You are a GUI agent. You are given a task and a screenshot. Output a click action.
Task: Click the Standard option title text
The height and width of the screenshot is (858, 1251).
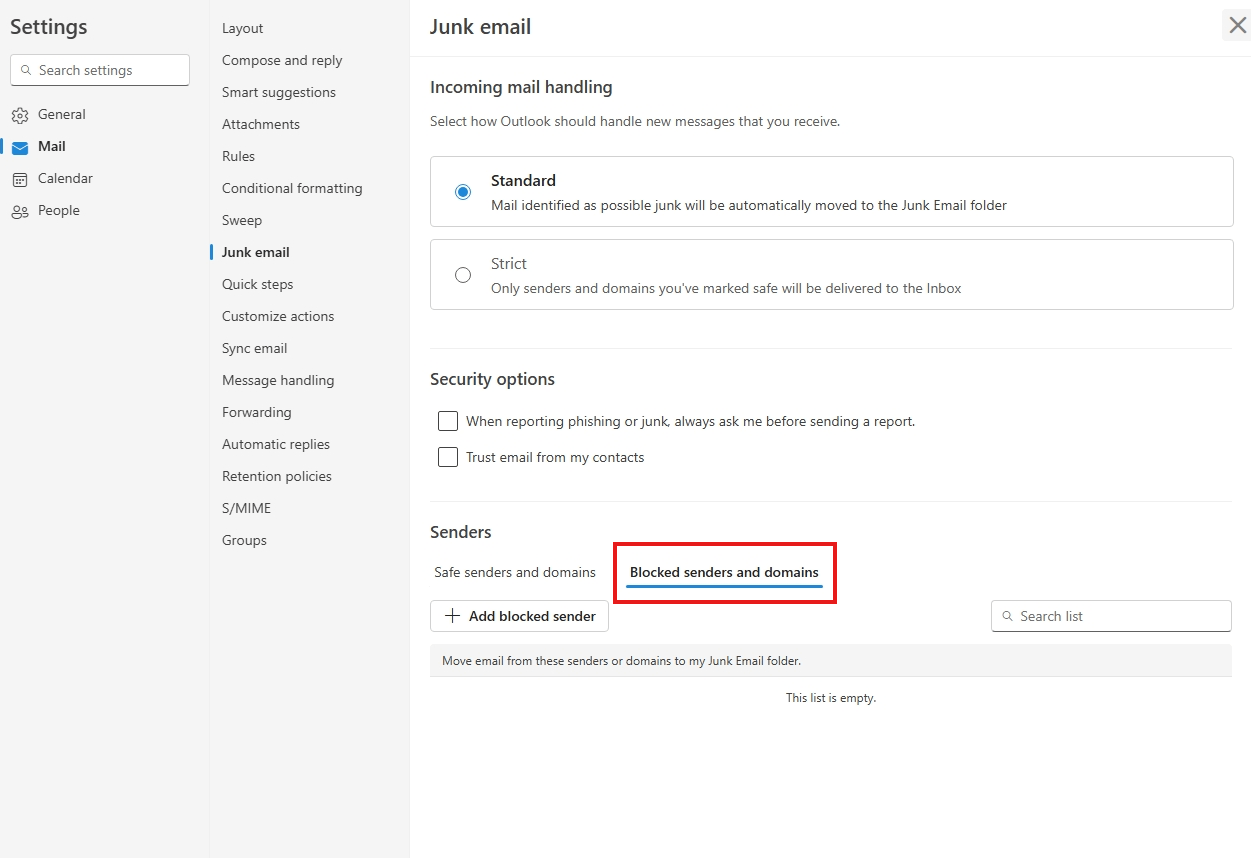pyautogui.click(x=523, y=181)
